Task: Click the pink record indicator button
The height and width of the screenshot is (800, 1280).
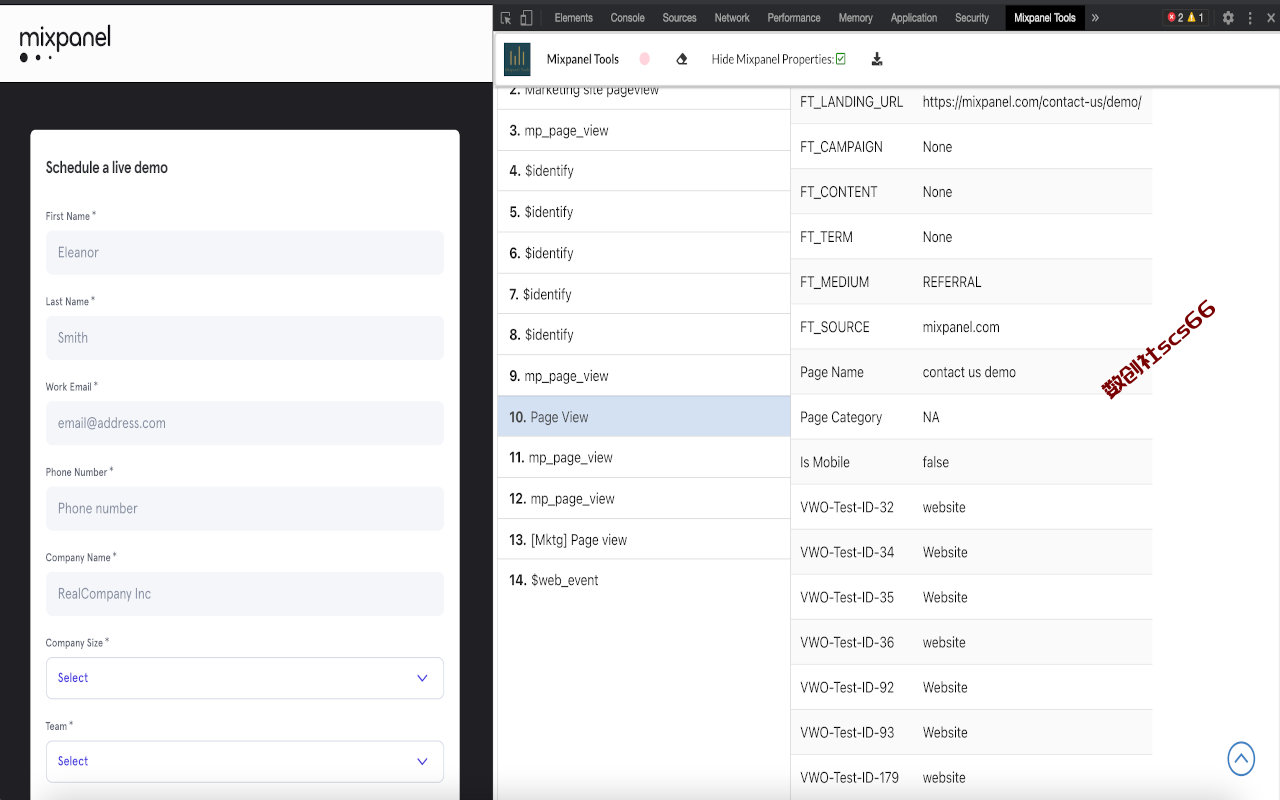Action: coord(644,59)
